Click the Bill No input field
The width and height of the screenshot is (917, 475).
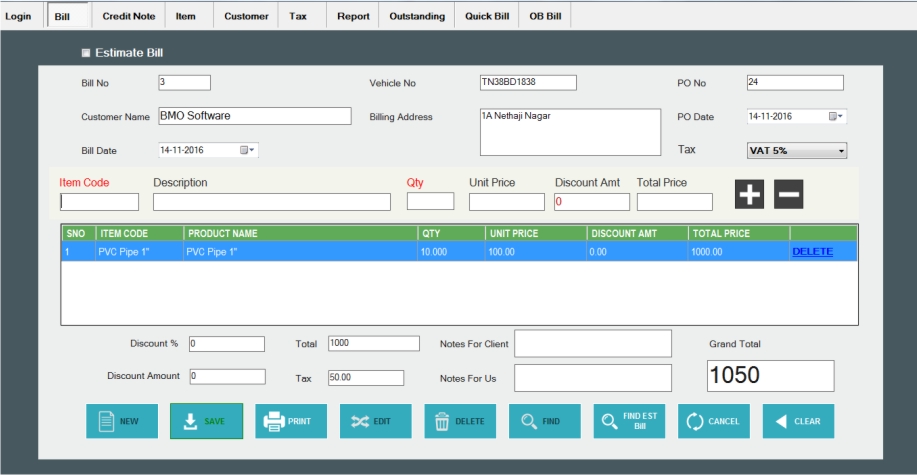[x=184, y=82]
